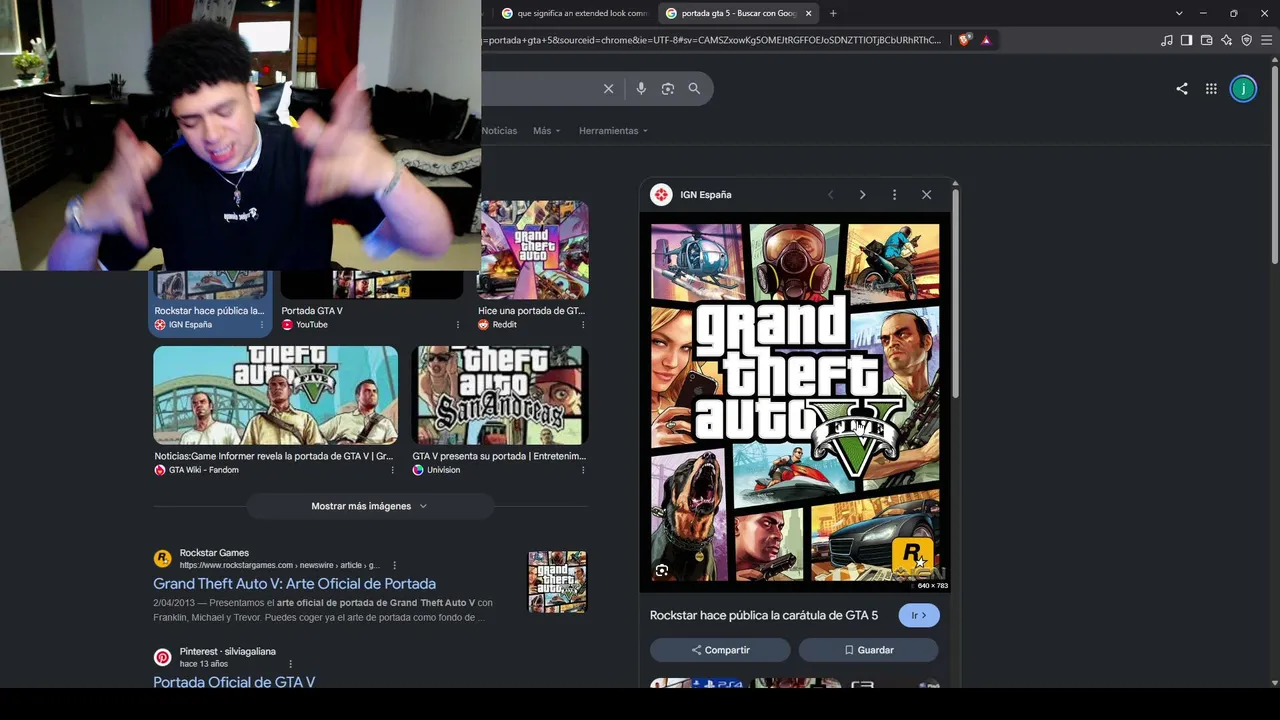Click the 'Compartir' button
Image resolution: width=1280 pixels, height=720 pixels.
[720, 650]
